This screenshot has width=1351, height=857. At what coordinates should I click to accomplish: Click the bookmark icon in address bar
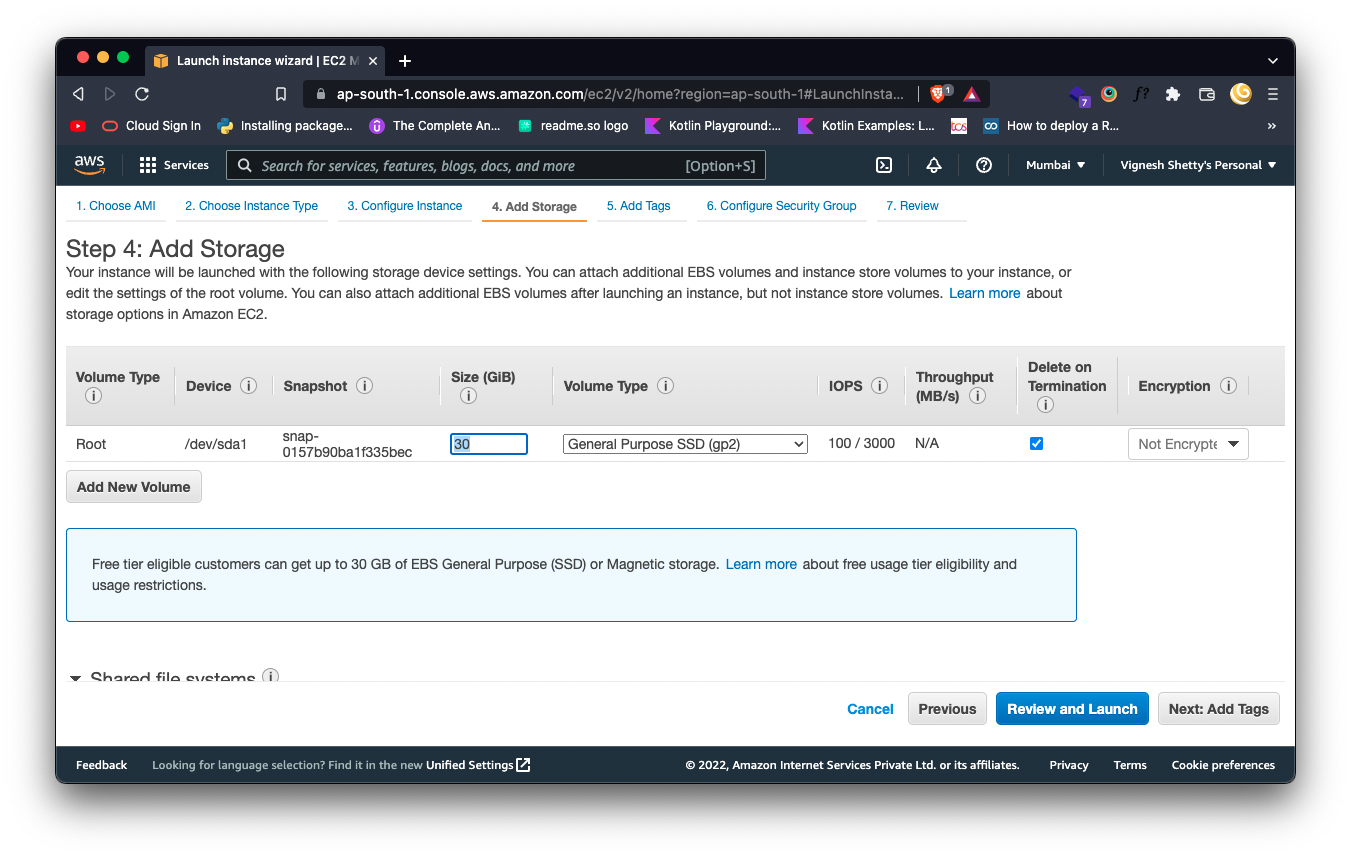click(x=281, y=94)
